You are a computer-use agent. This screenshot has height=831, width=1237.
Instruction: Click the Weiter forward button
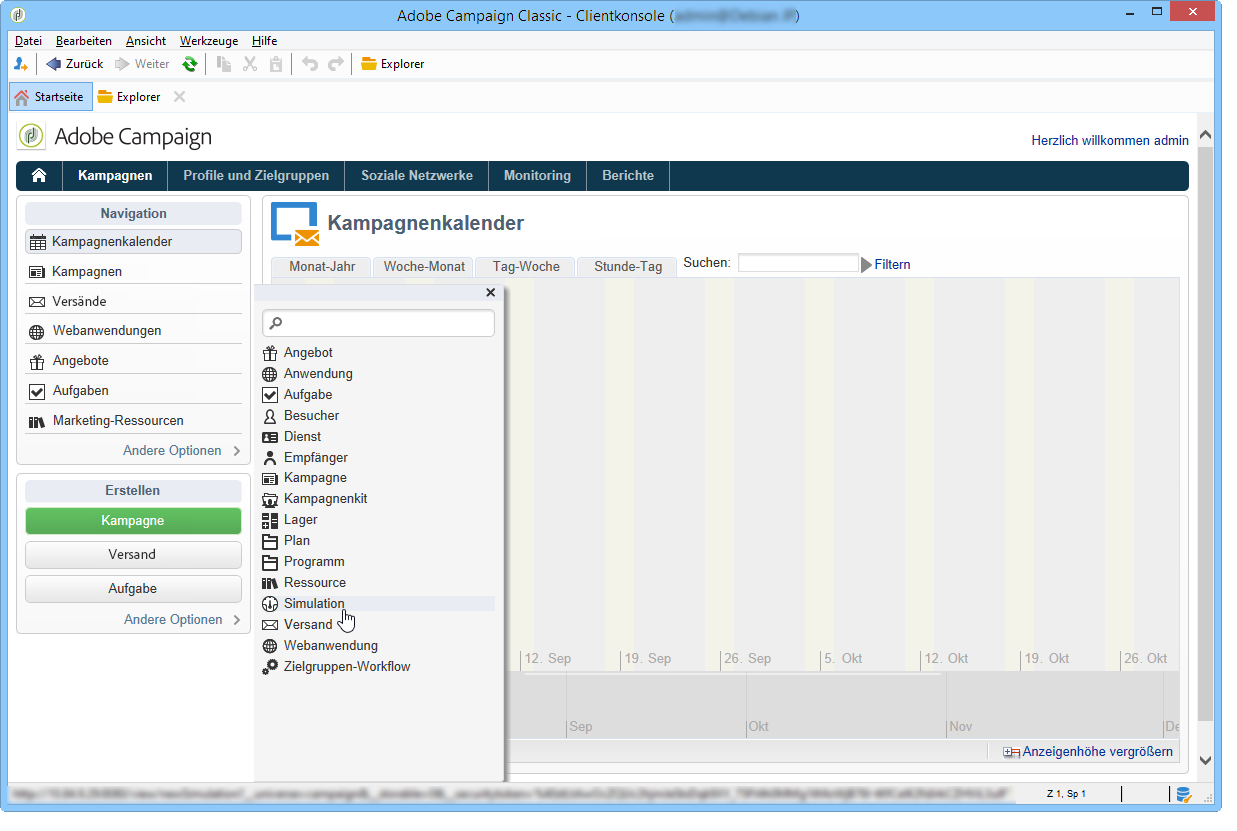click(142, 64)
